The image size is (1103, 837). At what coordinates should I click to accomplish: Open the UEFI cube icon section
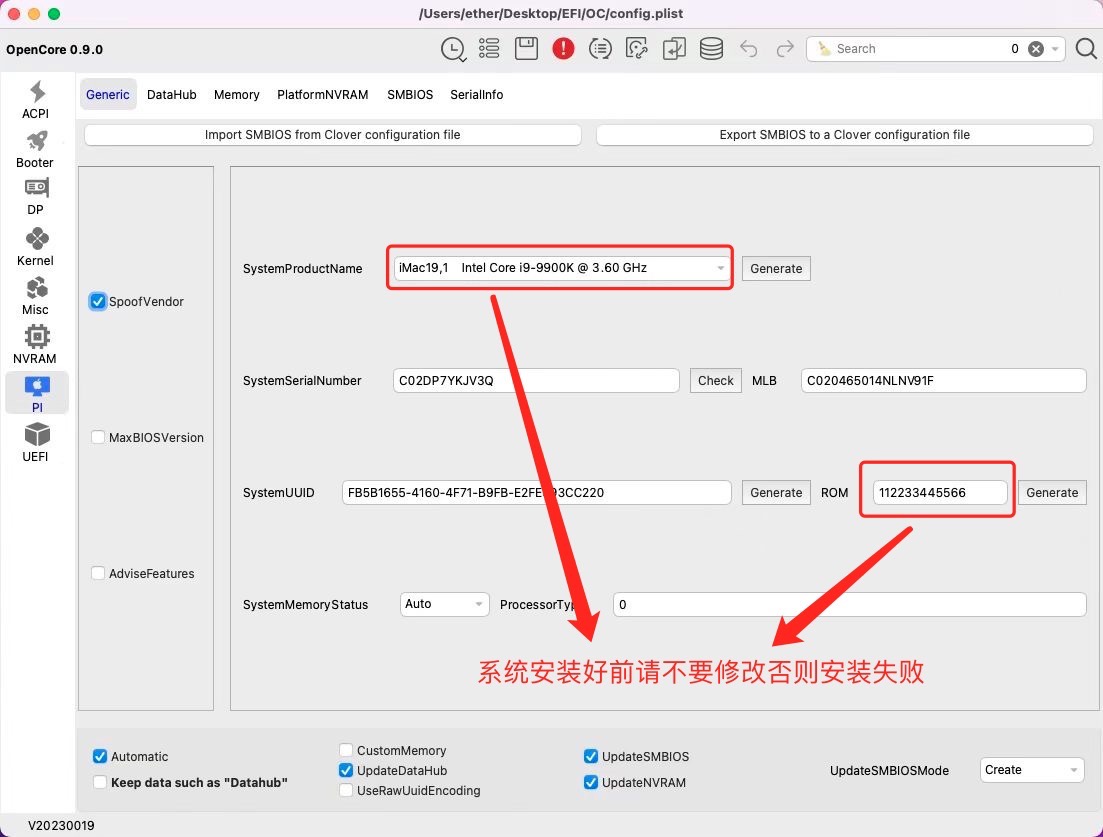[x=36, y=442]
